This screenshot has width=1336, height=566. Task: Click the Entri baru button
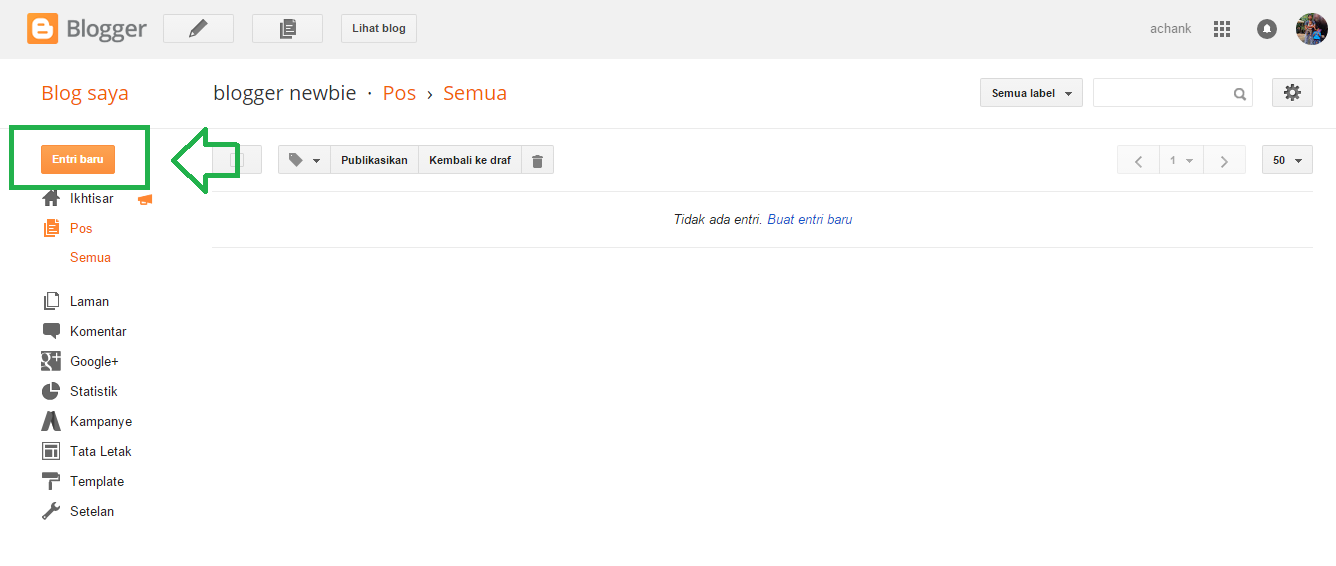78,160
